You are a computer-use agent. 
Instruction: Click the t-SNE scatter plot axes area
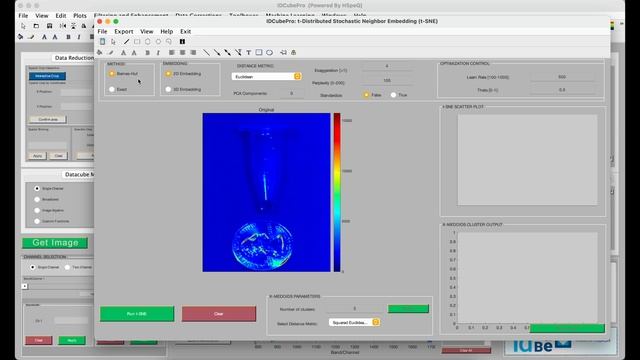click(x=527, y=160)
